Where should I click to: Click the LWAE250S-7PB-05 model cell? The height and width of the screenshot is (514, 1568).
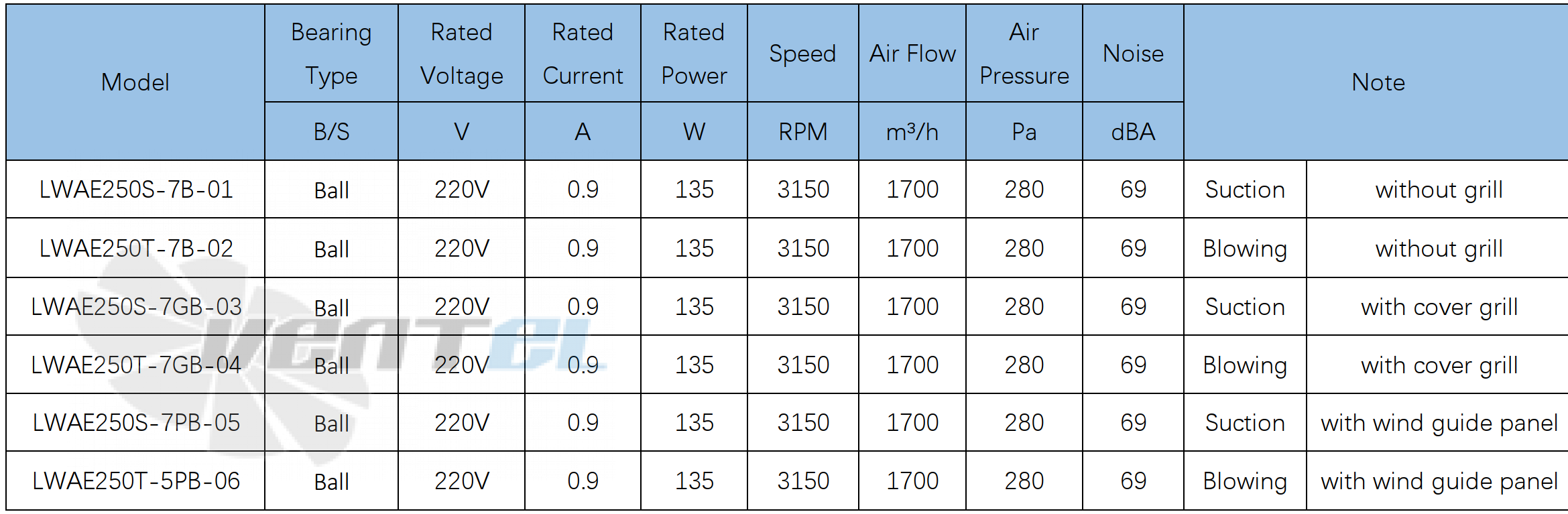[x=135, y=423]
